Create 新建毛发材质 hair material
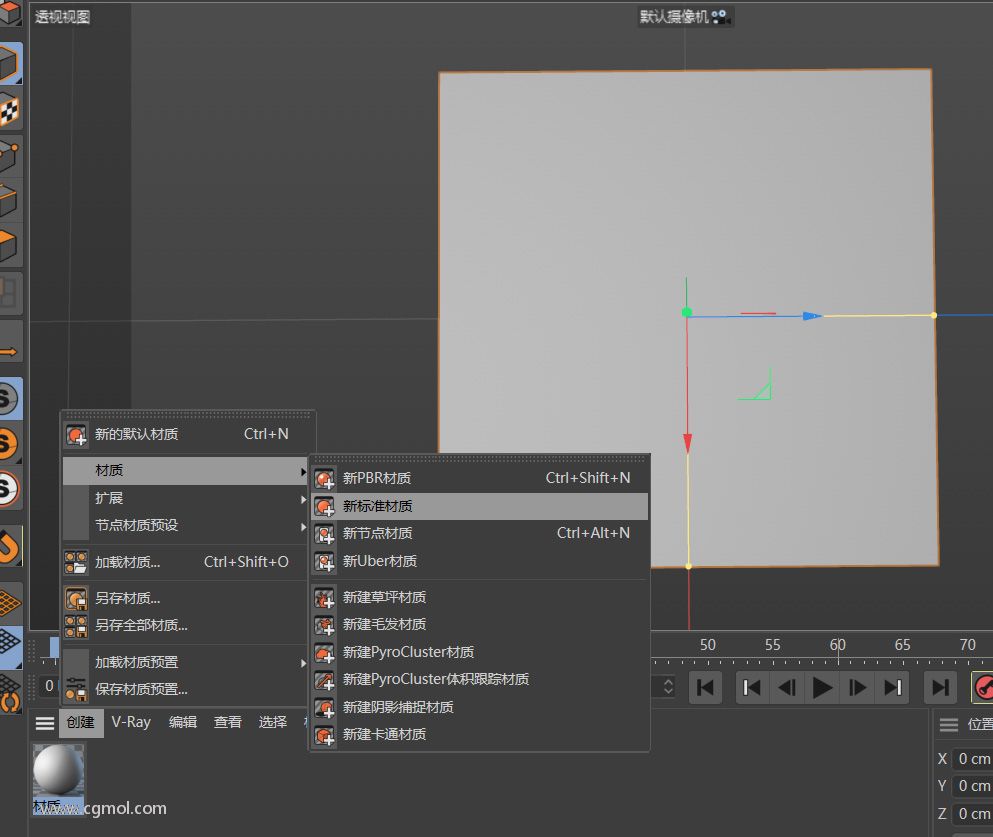Viewport: 993px width, 837px height. pyautogui.click(x=479, y=625)
